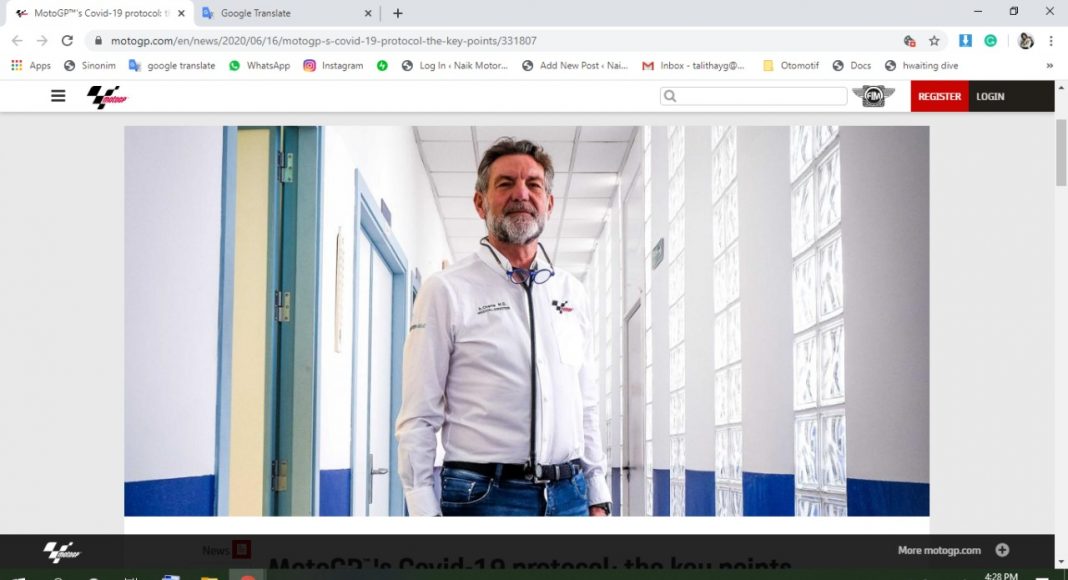Viewport: 1068px width, 580px height.
Task: Click the Grammarly extension icon
Action: 990,41
